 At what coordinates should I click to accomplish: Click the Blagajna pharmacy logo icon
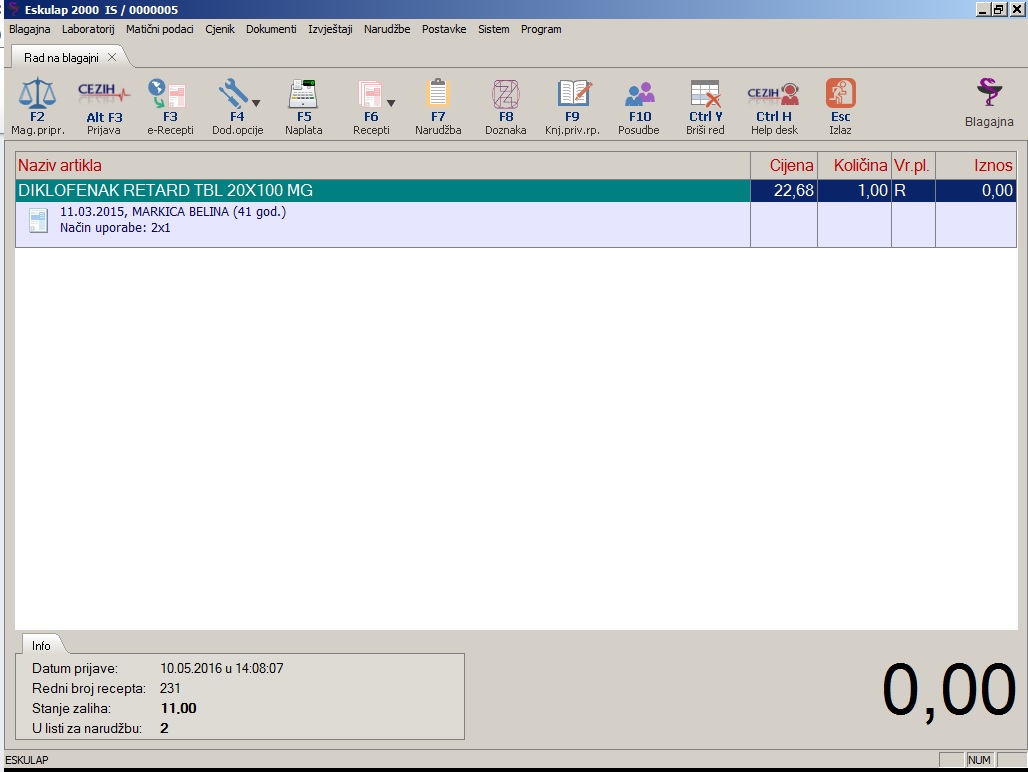[989, 92]
